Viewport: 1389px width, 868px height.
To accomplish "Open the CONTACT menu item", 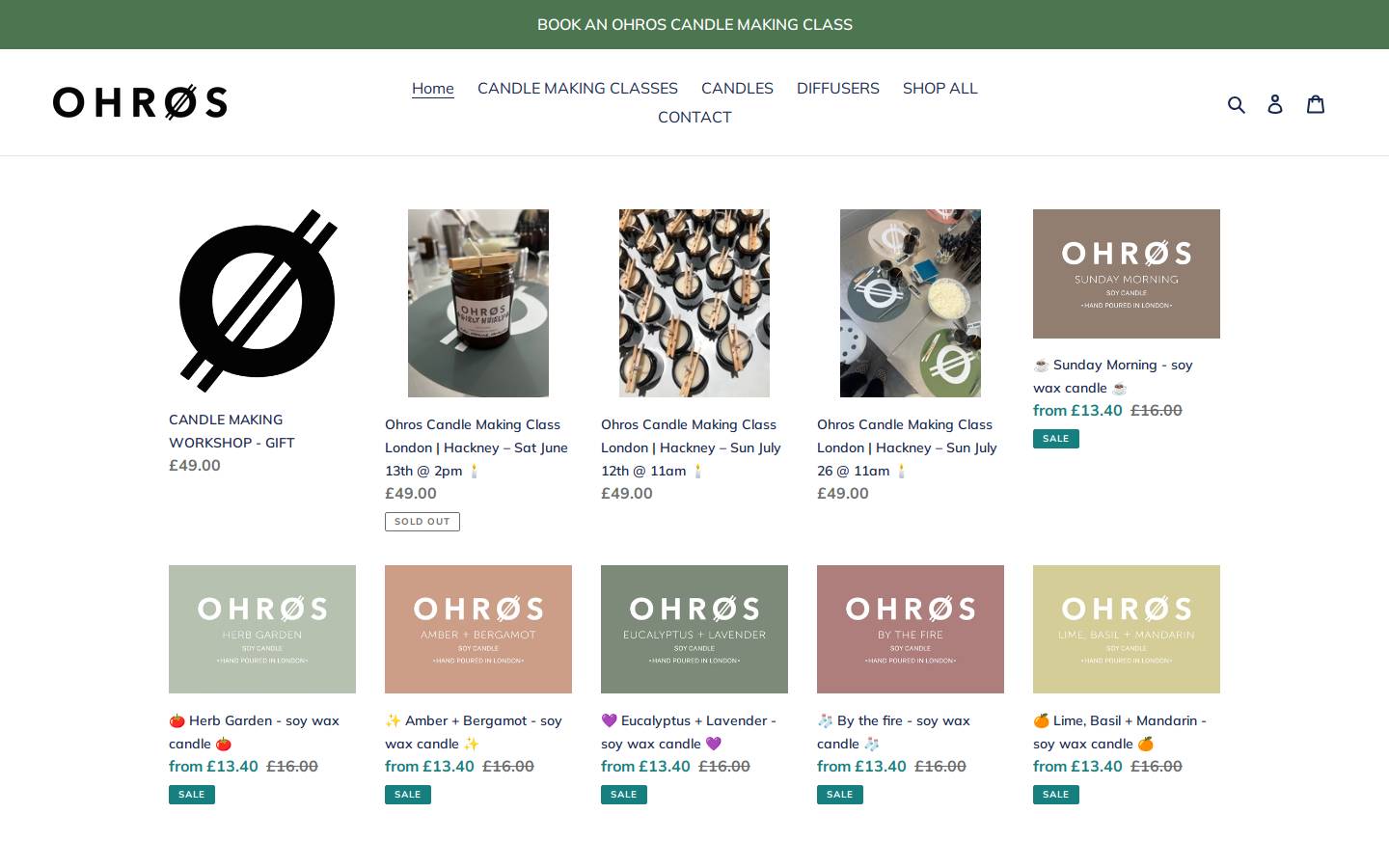I will pos(694,117).
